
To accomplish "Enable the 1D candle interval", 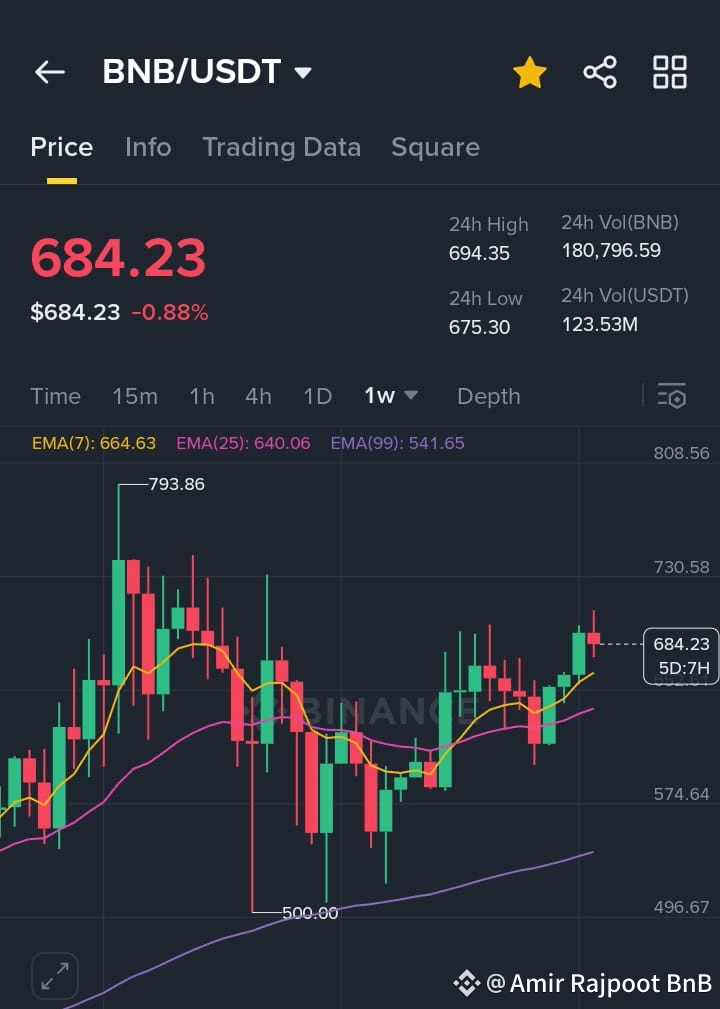I will point(317,396).
